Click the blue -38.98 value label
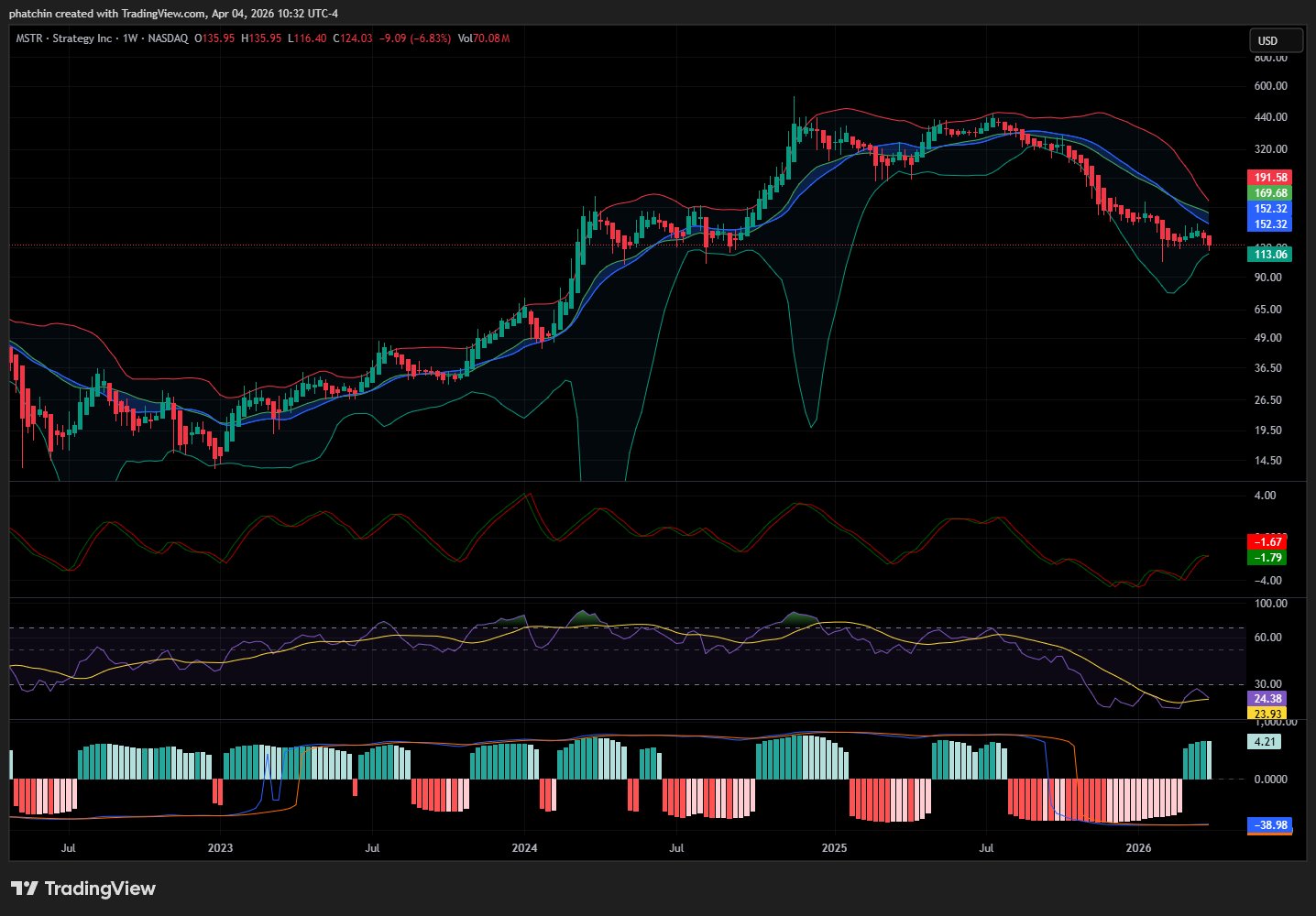This screenshot has height=916, width=1316. point(1269,825)
